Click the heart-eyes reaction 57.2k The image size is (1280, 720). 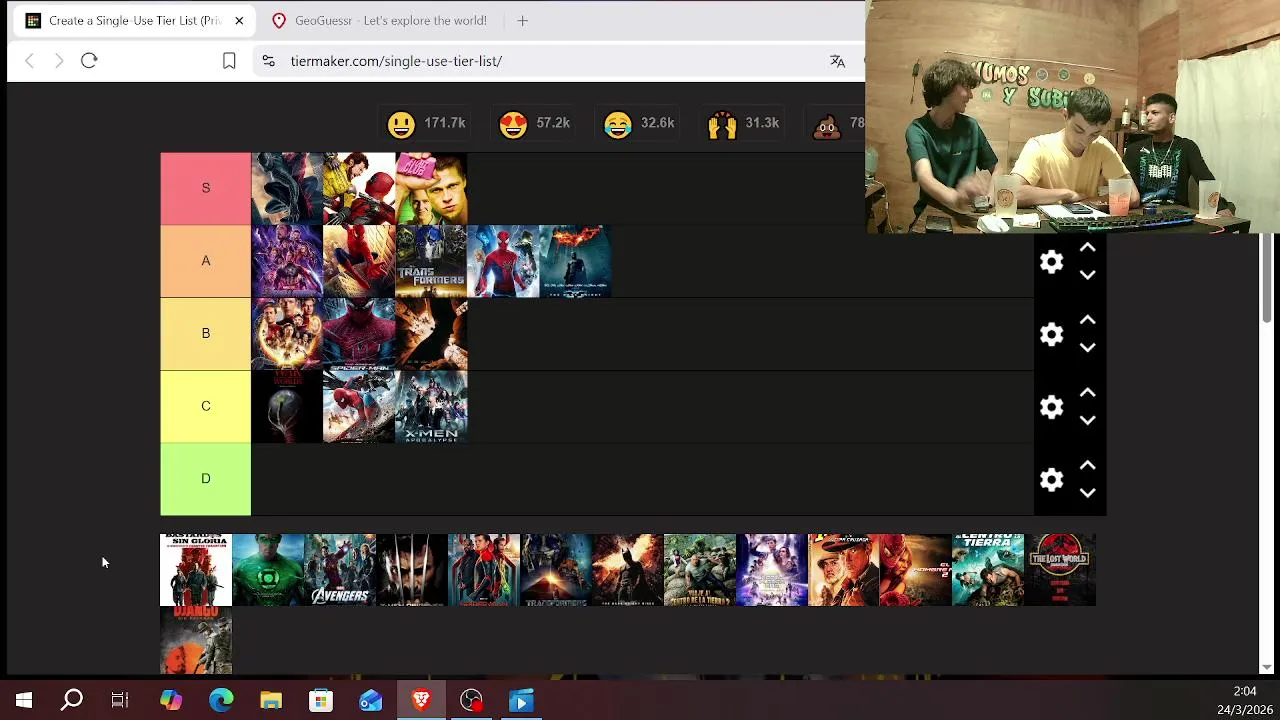534,123
